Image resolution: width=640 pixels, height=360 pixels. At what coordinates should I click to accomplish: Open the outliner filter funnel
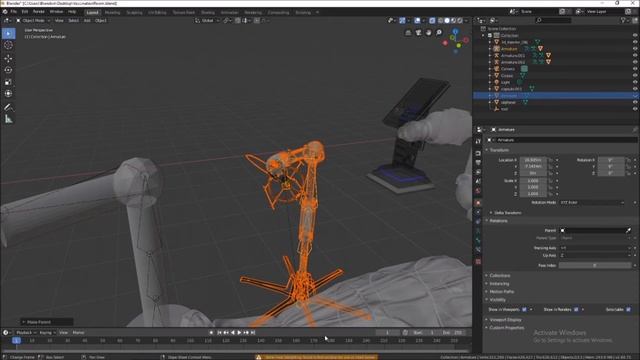point(623,20)
